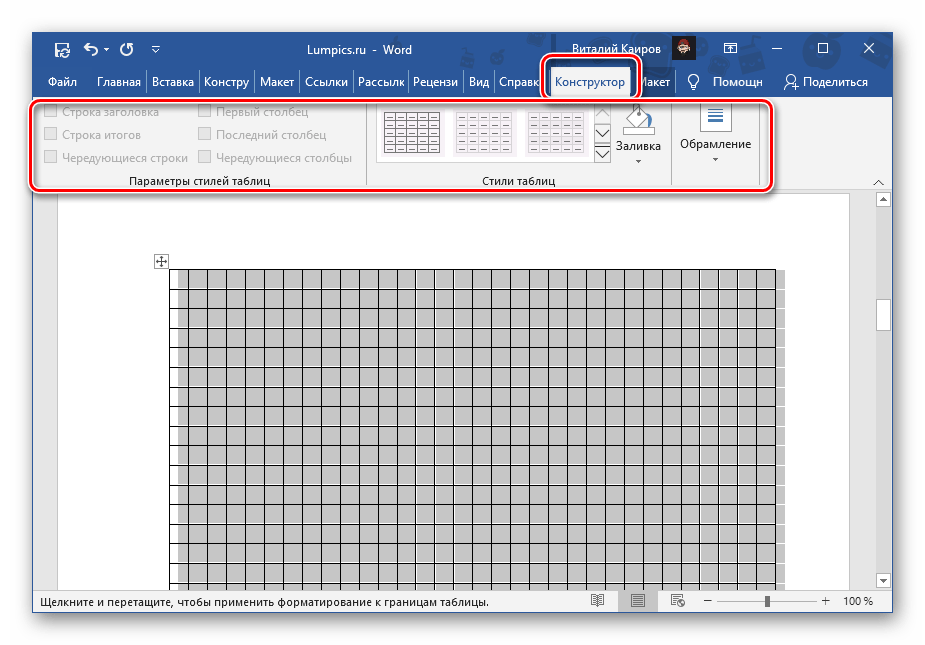This screenshot has width=925, height=645.
Task: Open the Заливка color dropdown arrow
Action: click(638, 162)
